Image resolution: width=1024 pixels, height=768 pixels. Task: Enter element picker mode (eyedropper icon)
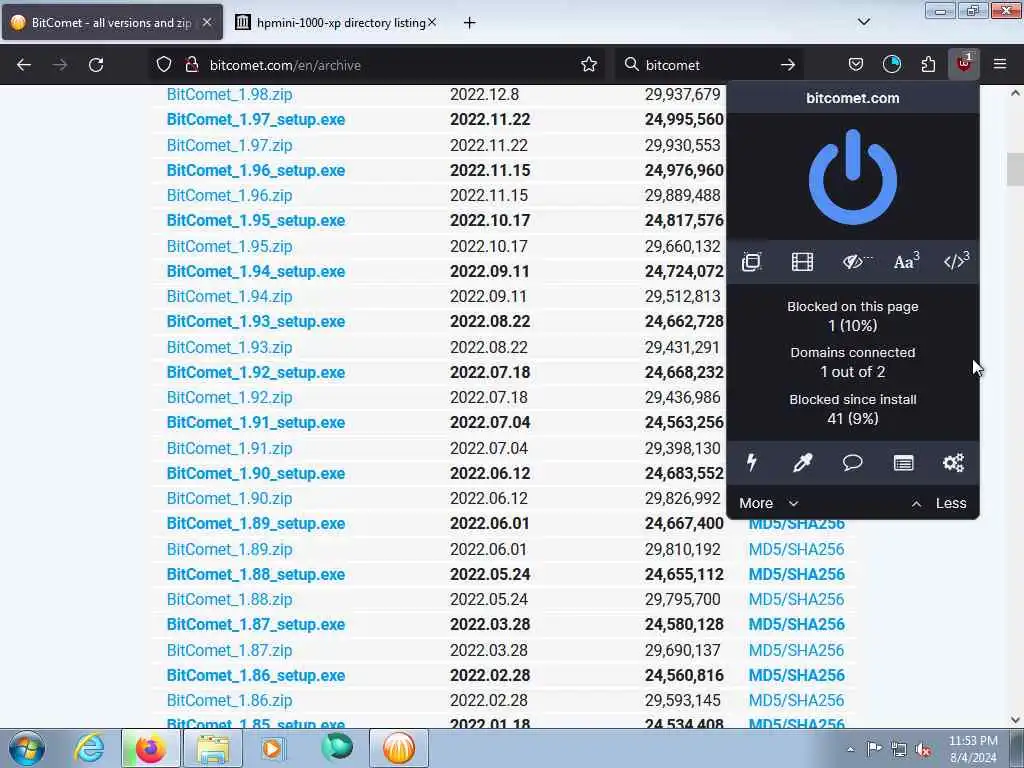(802, 463)
